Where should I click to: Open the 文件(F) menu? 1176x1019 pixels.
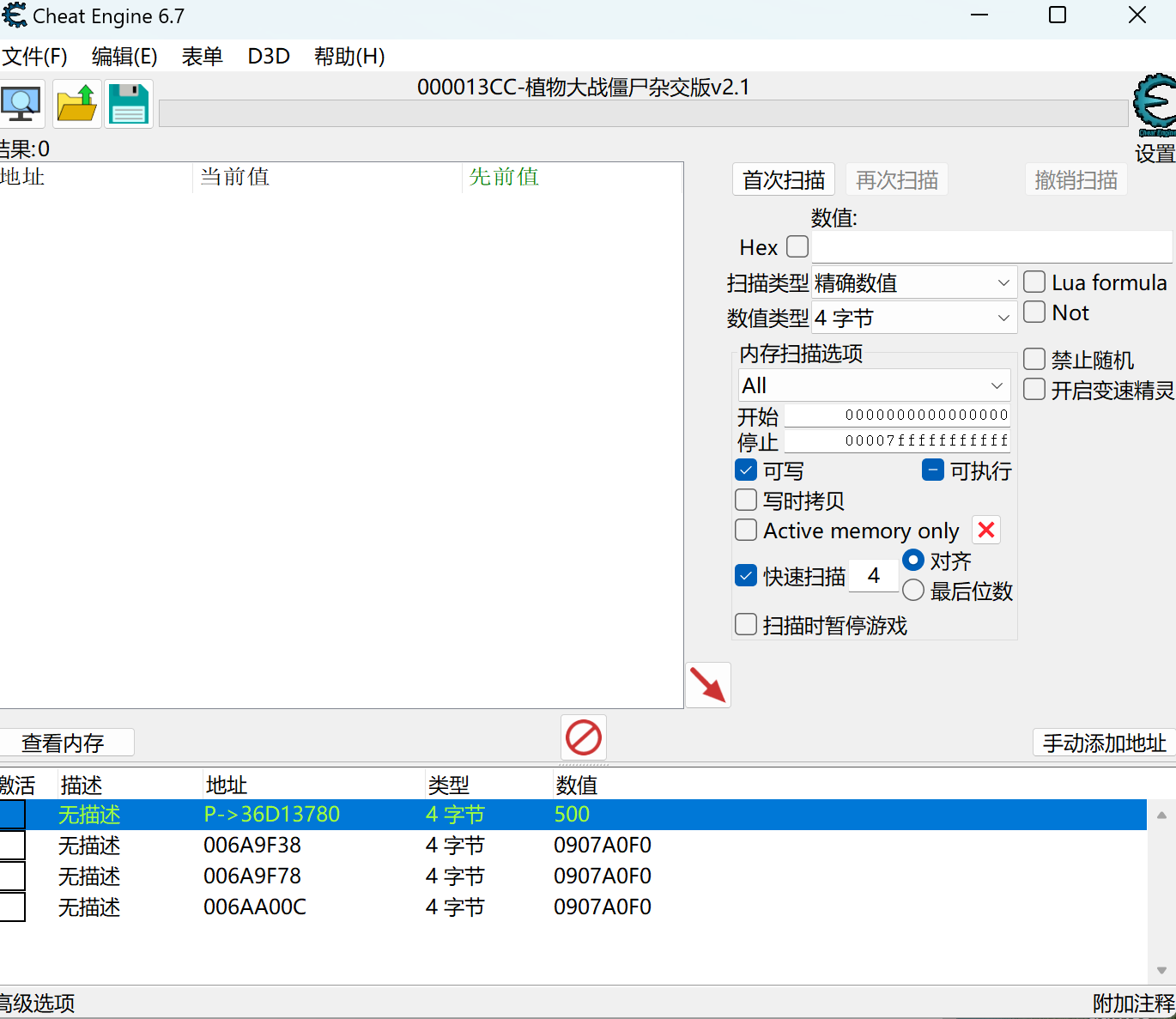pyautogui.click(x=35, y=57)
